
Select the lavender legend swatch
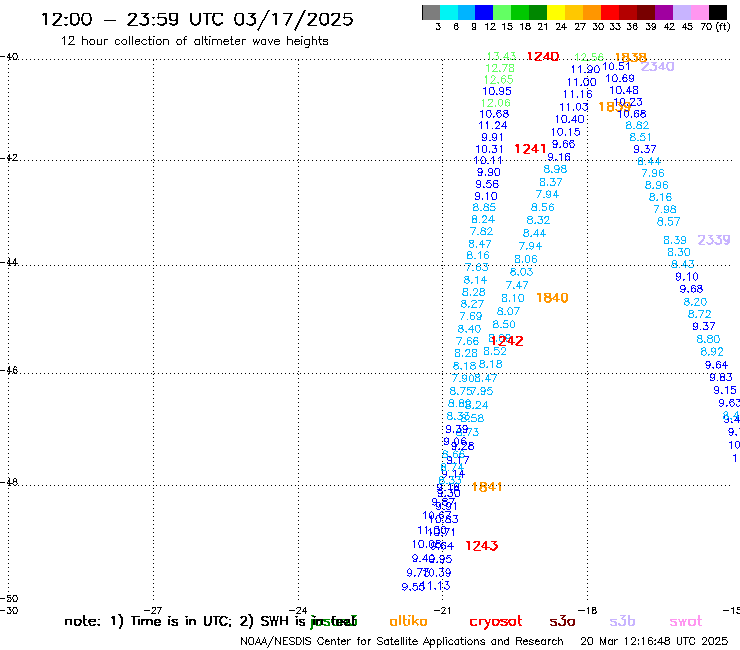pyautogui.click(x=681, y=12)
